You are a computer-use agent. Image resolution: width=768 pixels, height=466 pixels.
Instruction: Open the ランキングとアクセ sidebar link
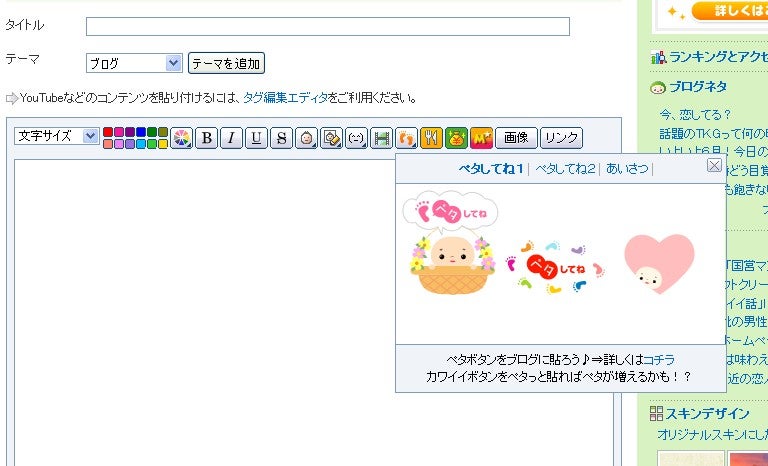(x=718, y=57)
